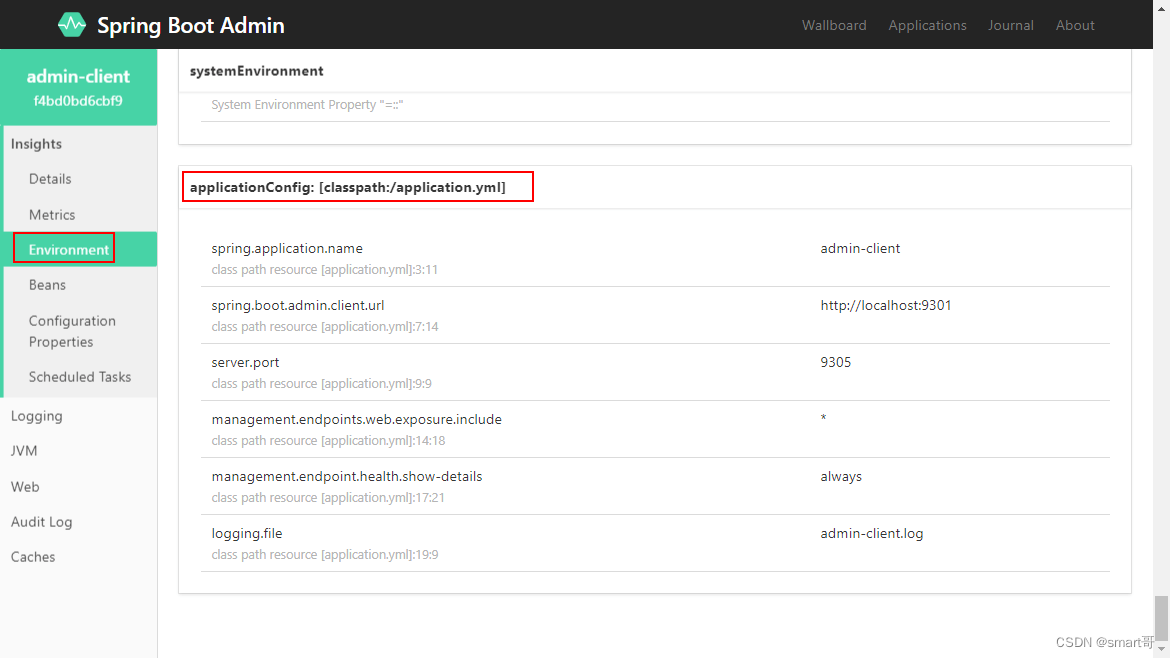The width and height of the screenshot is (1170, 658).
Task: Open Configuration Properties
Action: 72,331
